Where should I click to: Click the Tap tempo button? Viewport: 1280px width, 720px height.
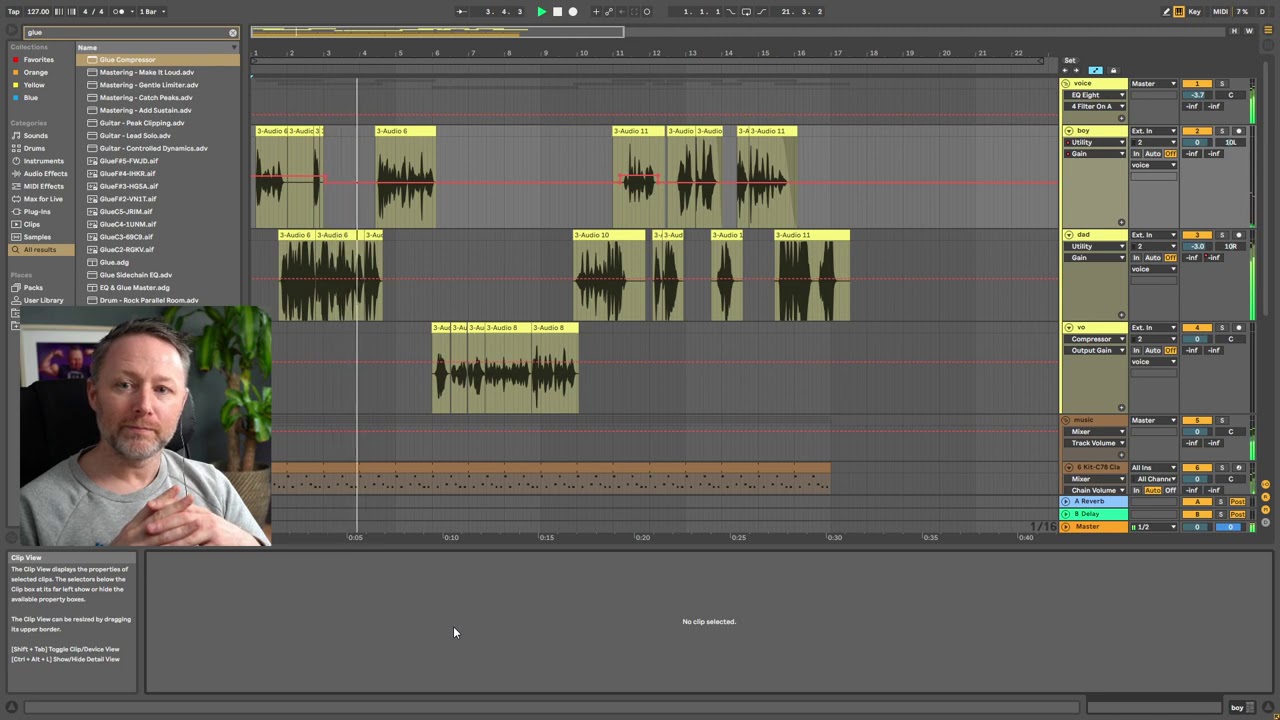14,12
